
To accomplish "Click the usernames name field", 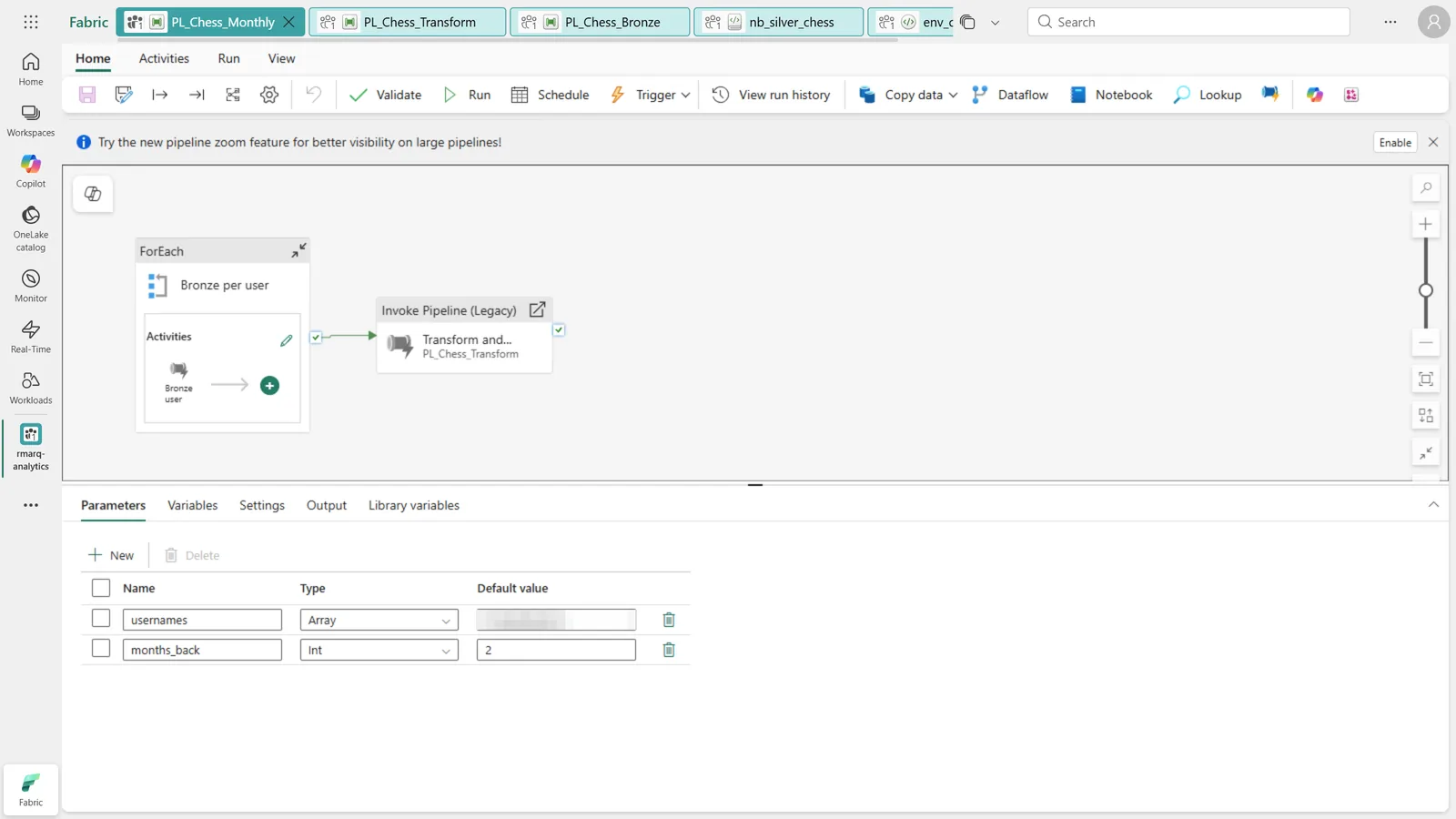I will [x=202, y=620].
